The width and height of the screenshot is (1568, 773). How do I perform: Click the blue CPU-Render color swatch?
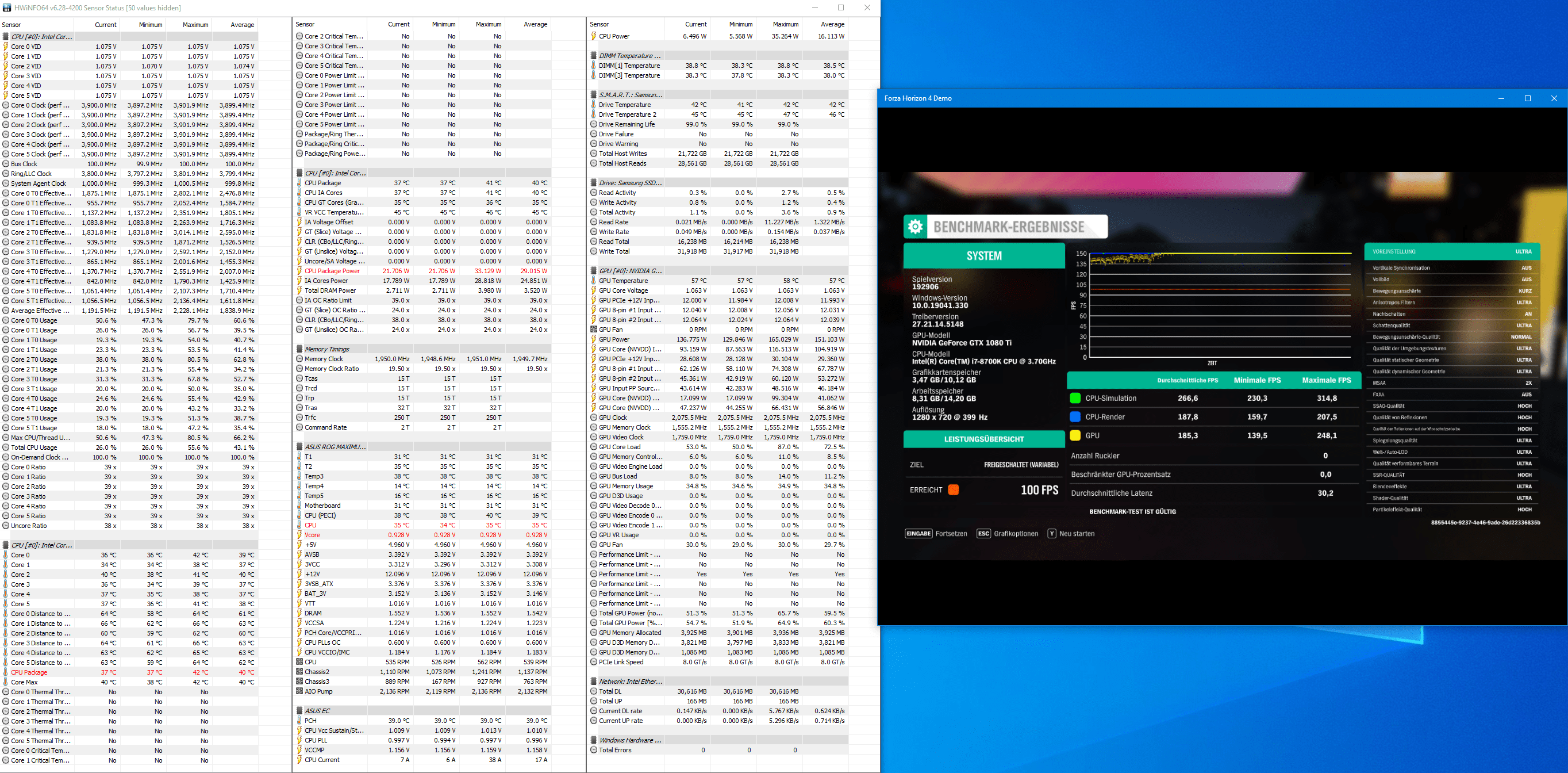pos(1075,416)
